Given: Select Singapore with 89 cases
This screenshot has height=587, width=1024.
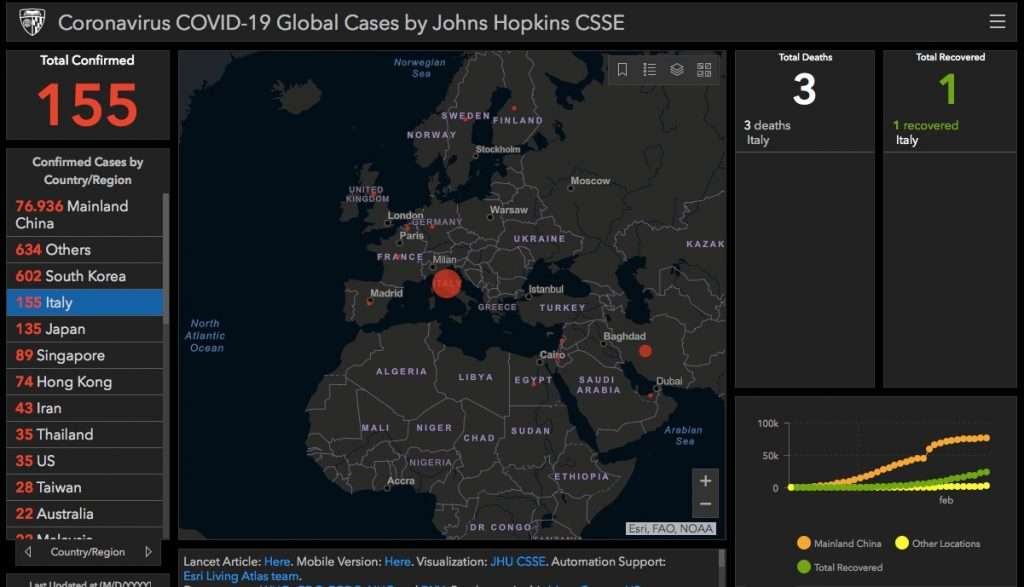Looking at the screenshot, I should tap(85, 355).
